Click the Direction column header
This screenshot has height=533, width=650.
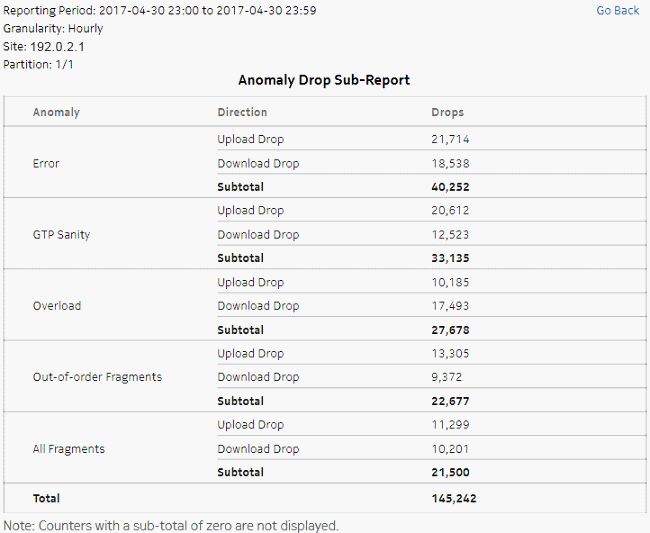pos(242,112)
